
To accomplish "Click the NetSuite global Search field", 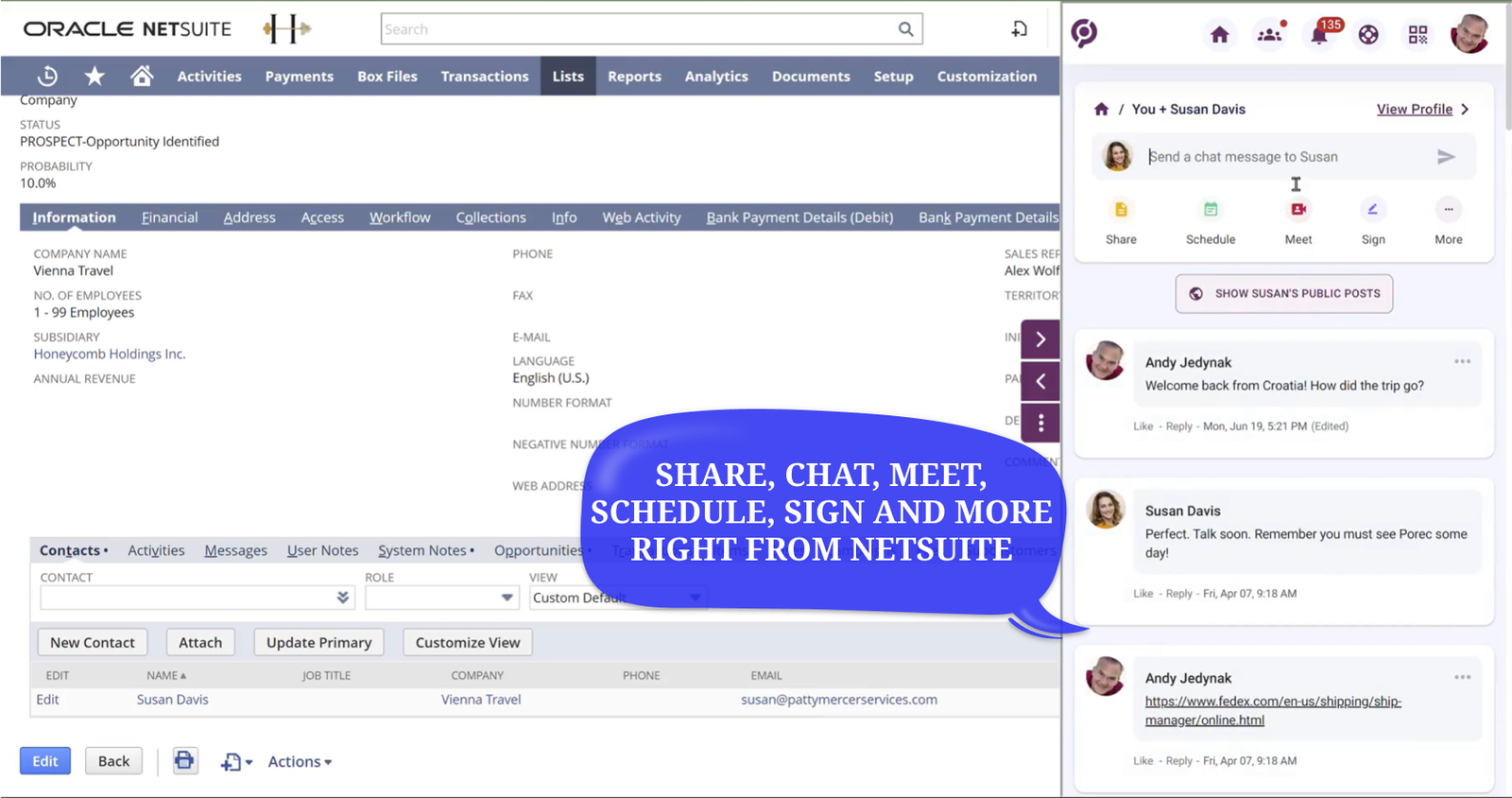I will pos(652,29).
